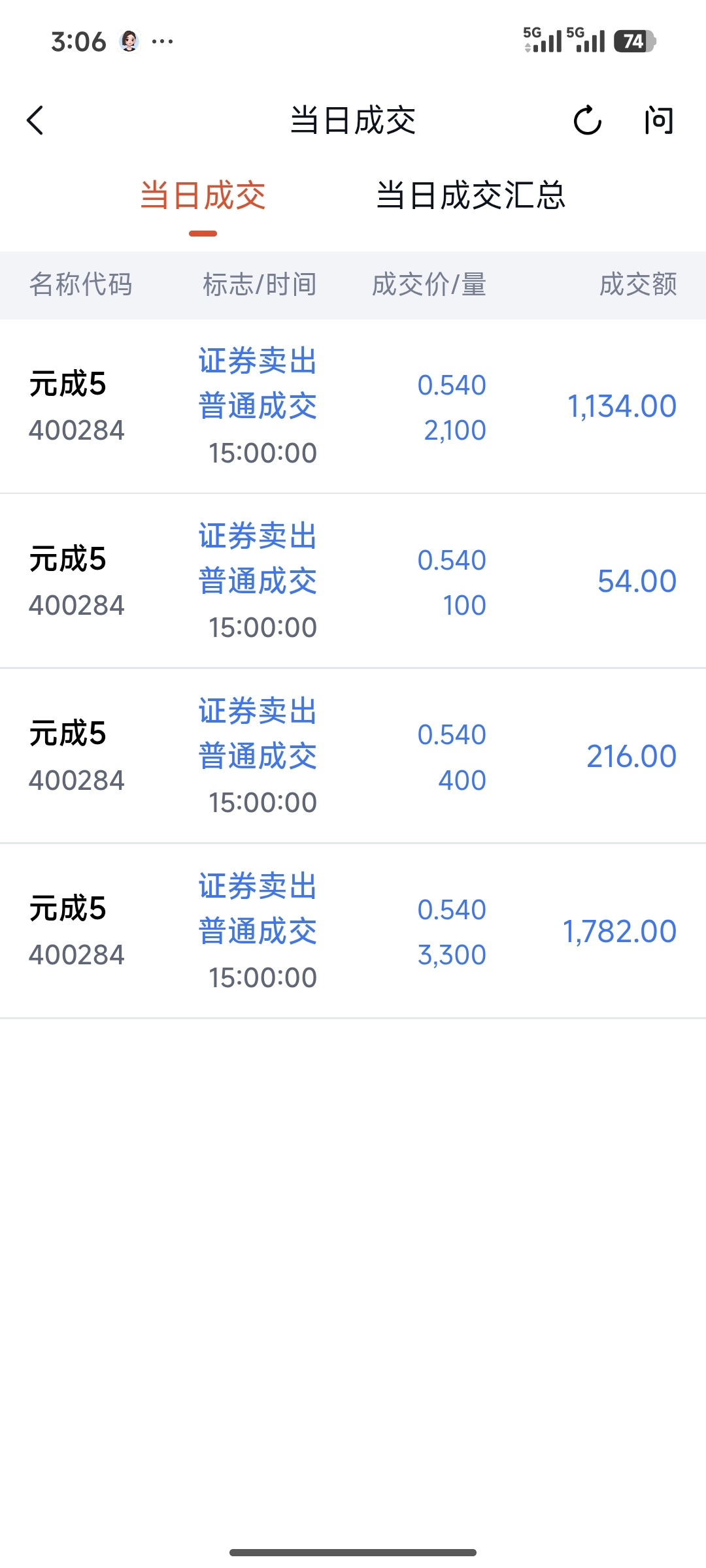Select the 当日成交 tab
The height and width of the screenshot is (1568, 706).
pyautogui.click(x=203, y=195)
